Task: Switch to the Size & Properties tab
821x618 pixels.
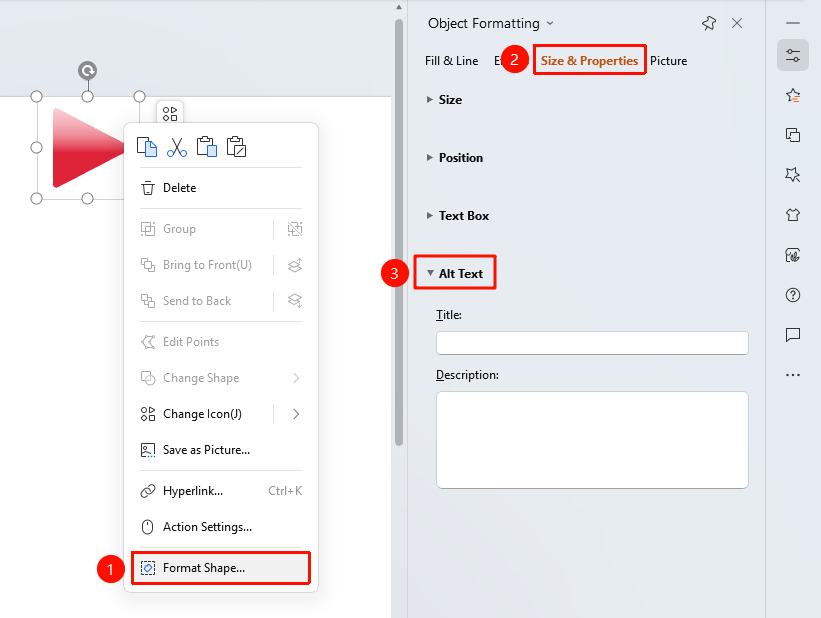Action: (x=589, y=61)
